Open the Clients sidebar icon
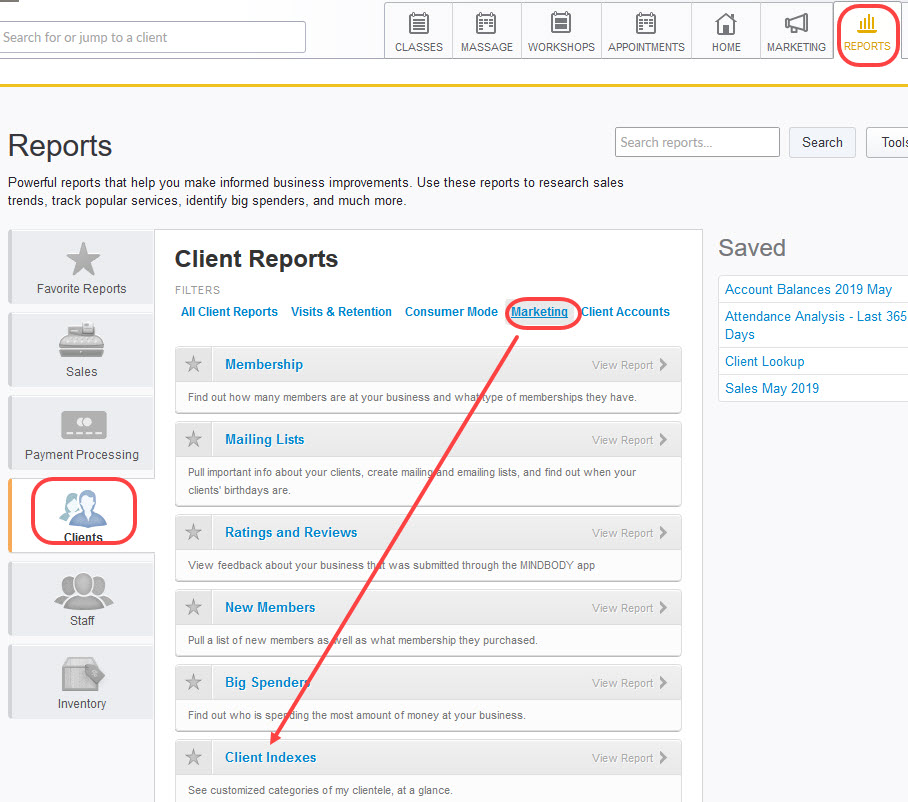908x802 pixels. (82, 515)
